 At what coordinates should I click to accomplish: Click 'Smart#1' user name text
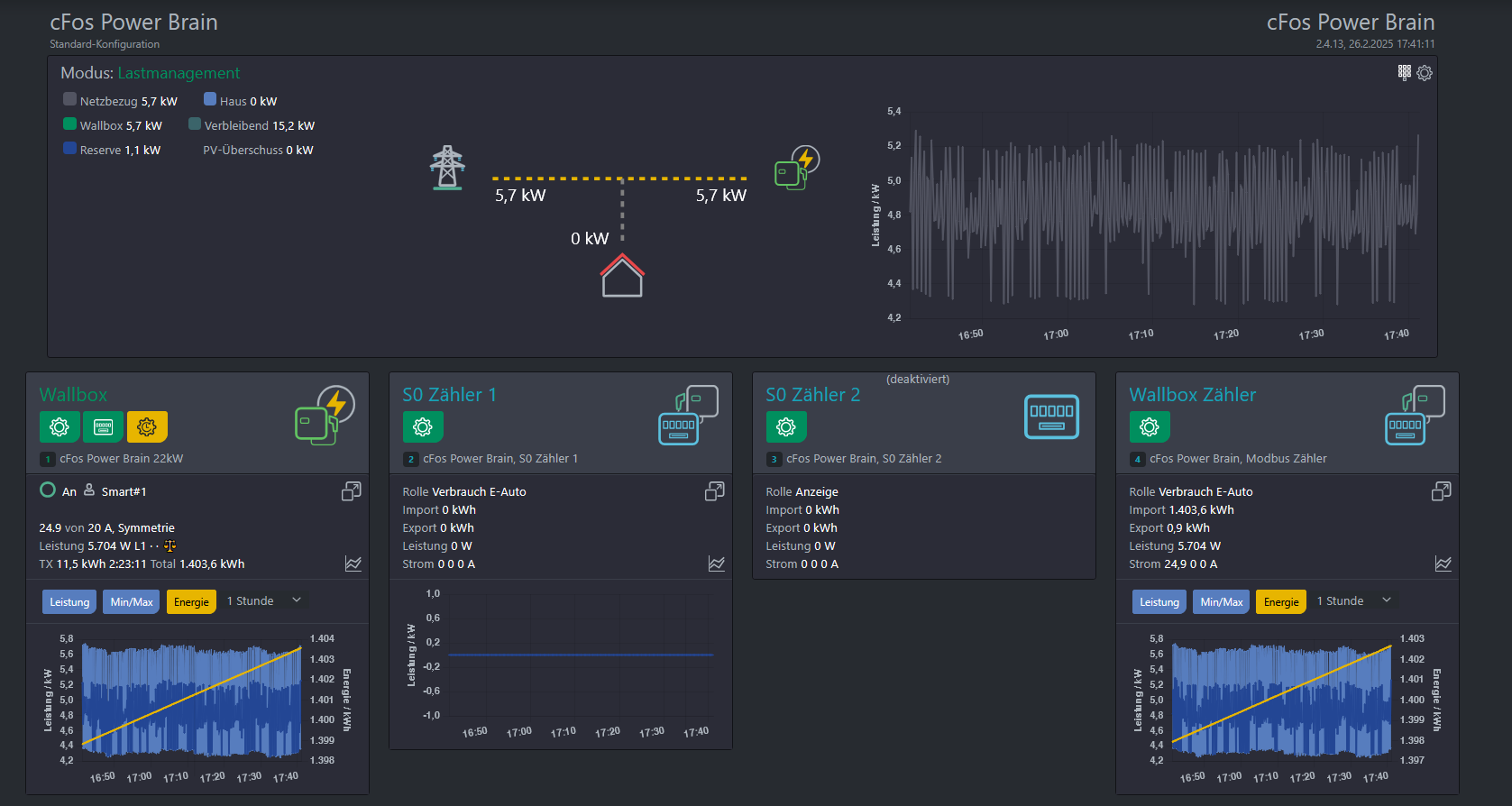(124, 491)
